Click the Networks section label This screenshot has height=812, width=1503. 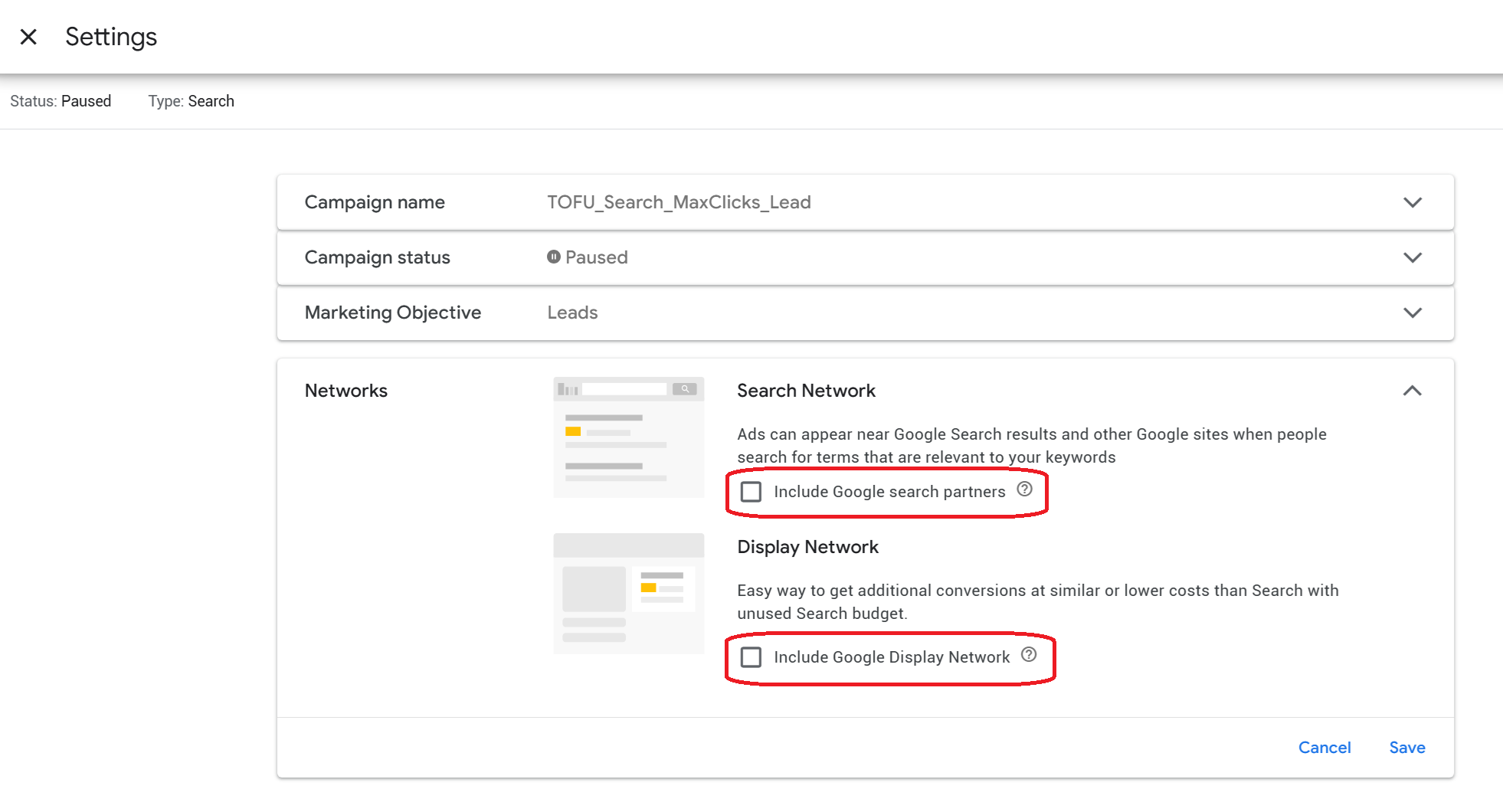pos(346,391)
